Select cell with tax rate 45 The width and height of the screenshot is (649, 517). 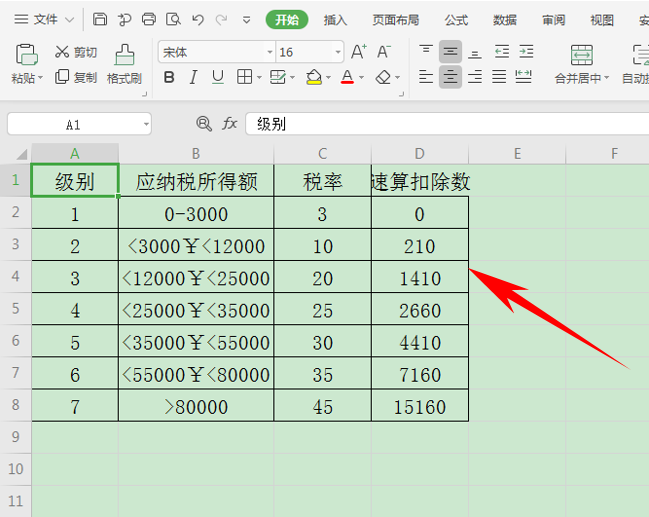point(322,406)
